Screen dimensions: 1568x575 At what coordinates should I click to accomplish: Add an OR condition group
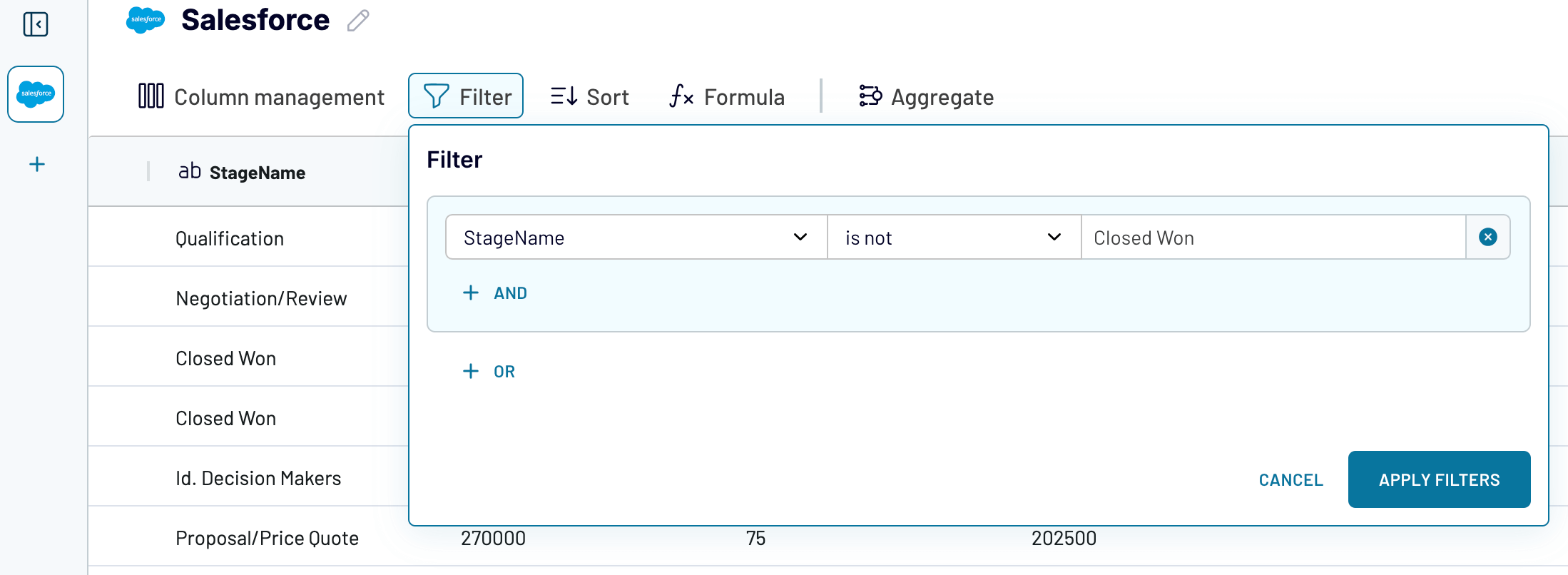pyautogui.click(x=489, y=372)
